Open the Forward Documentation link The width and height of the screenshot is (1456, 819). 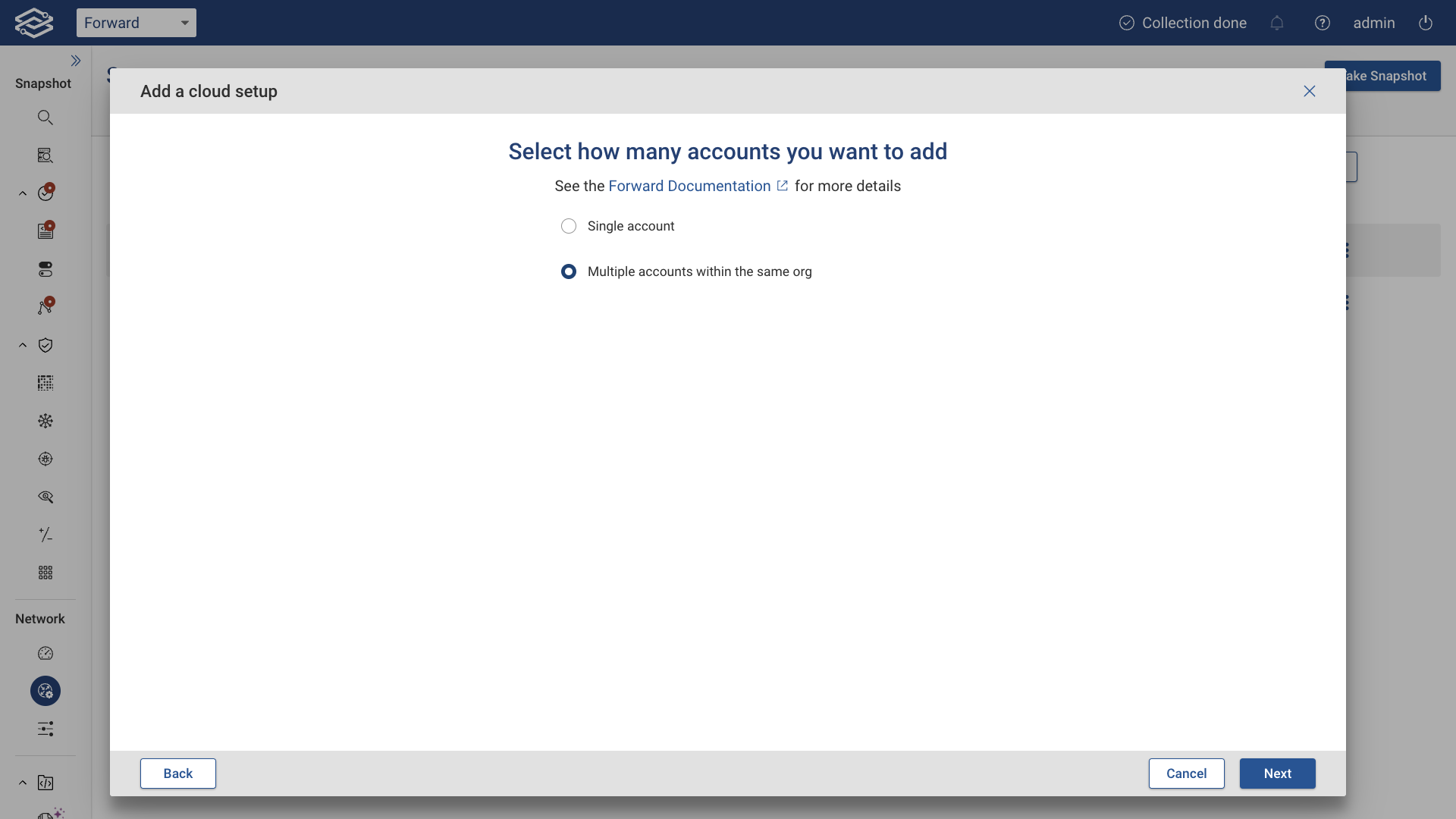689,186
